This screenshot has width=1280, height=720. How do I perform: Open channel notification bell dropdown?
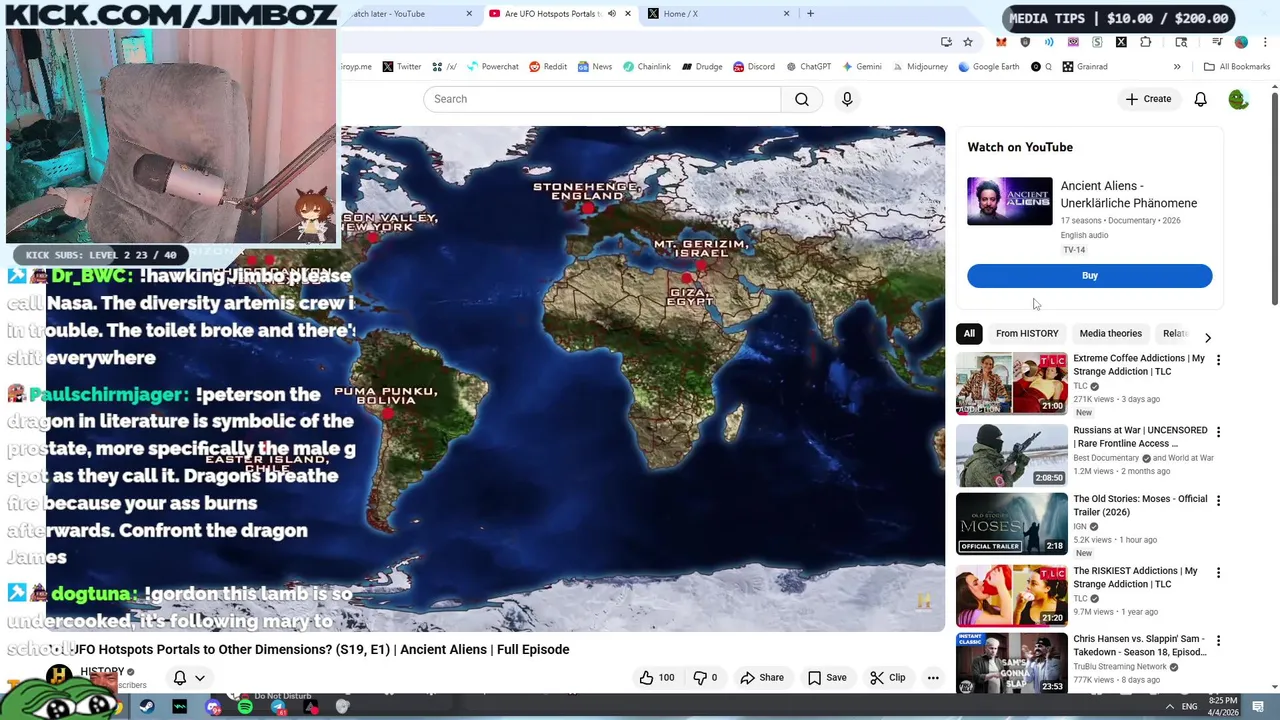pyautogui.click(x=189, y=677)
